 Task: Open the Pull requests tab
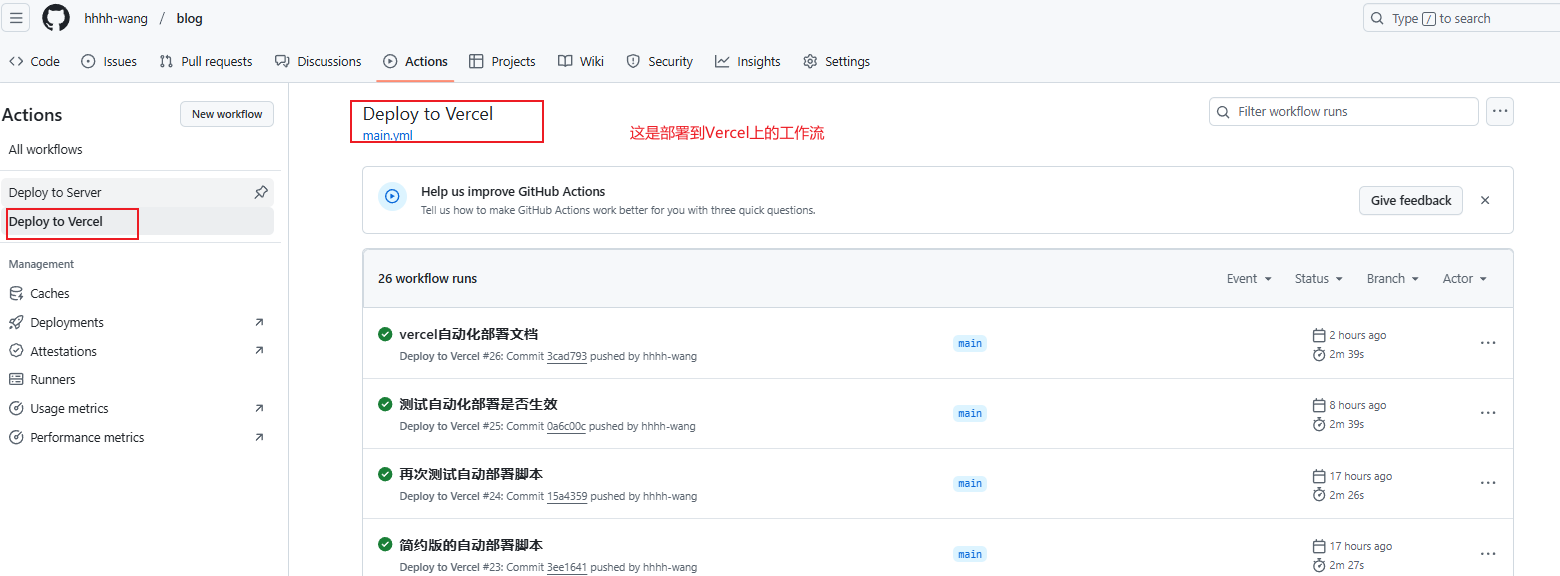click(x=206, y=61)
